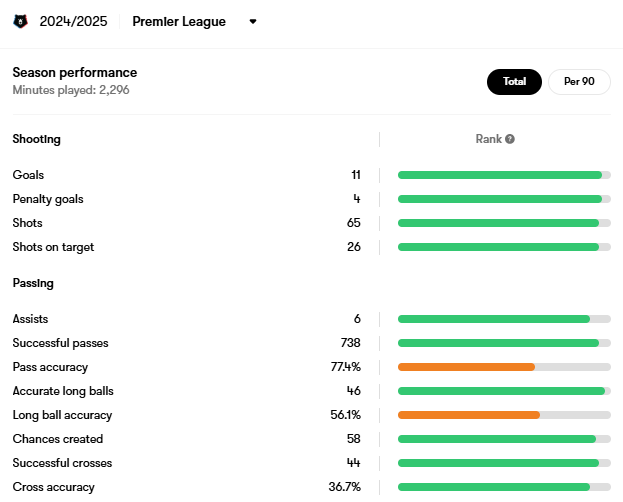Click the Shooting section heading
This screenshot has width=623, height=502.
tap(37, 139)
